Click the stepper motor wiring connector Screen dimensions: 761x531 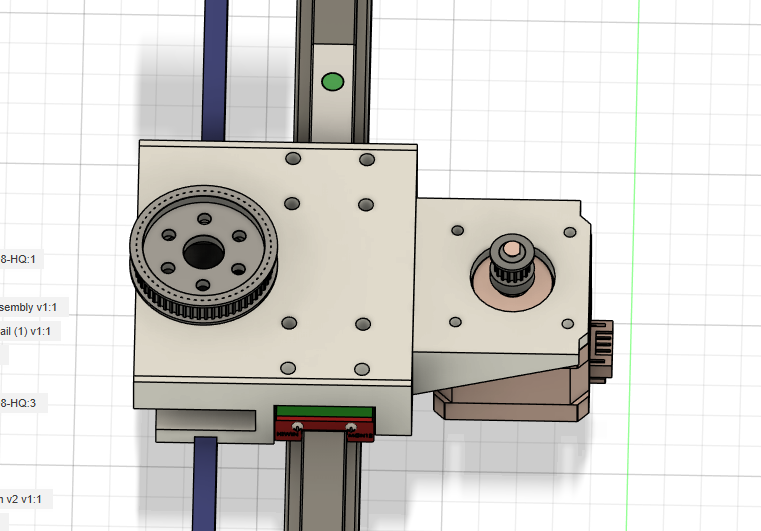click(600, 350)
